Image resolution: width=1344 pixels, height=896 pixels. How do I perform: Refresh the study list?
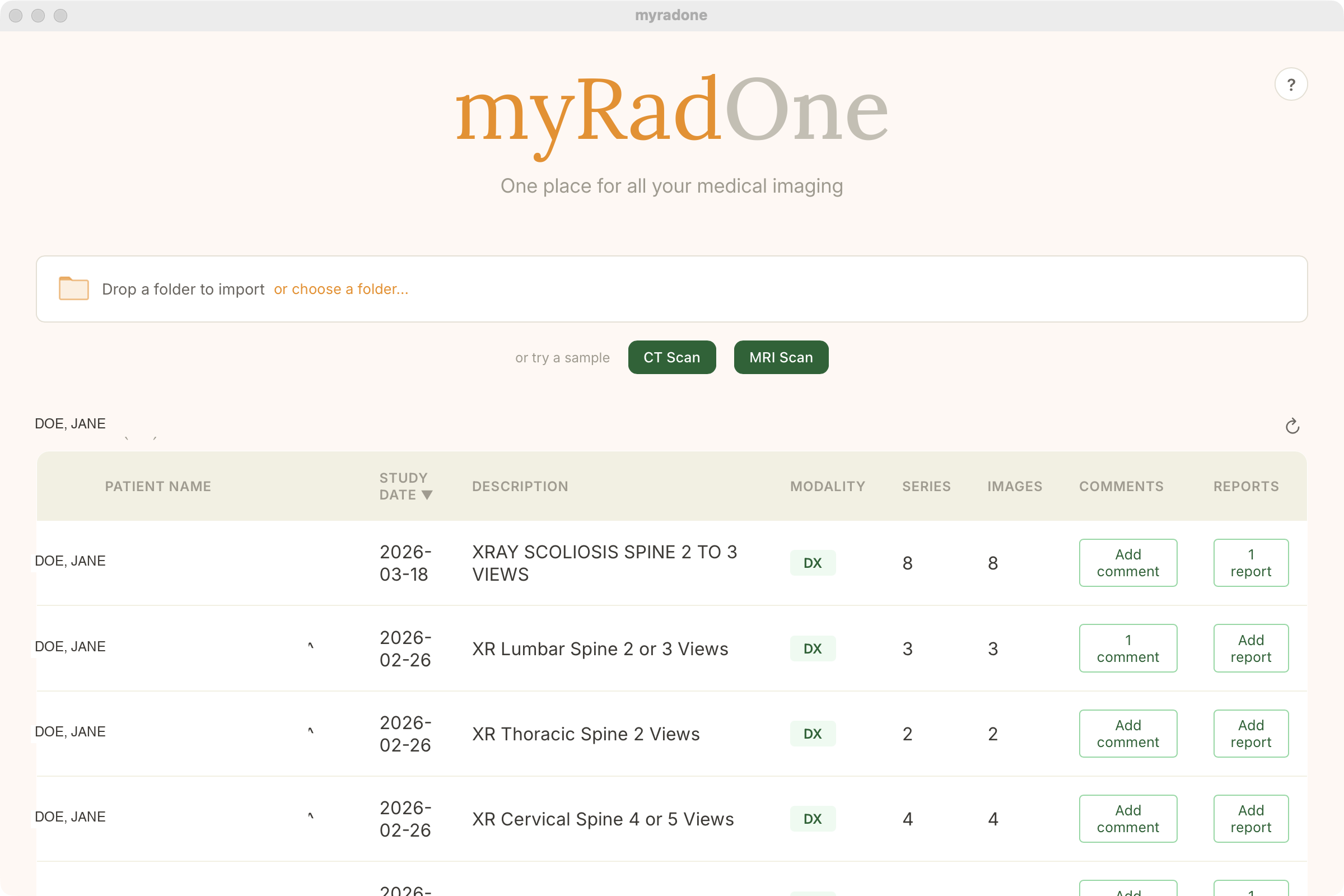tap(1293, 426)
